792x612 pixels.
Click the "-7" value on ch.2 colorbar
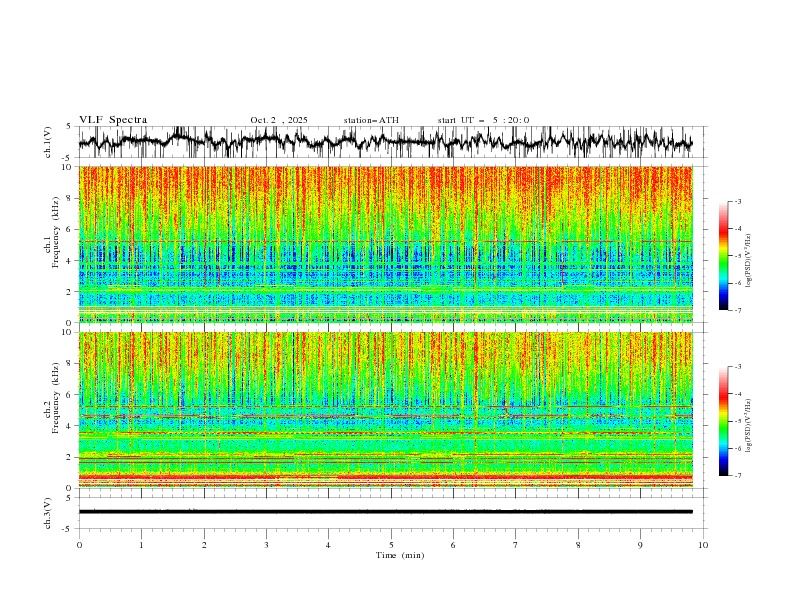click(738, 476)
